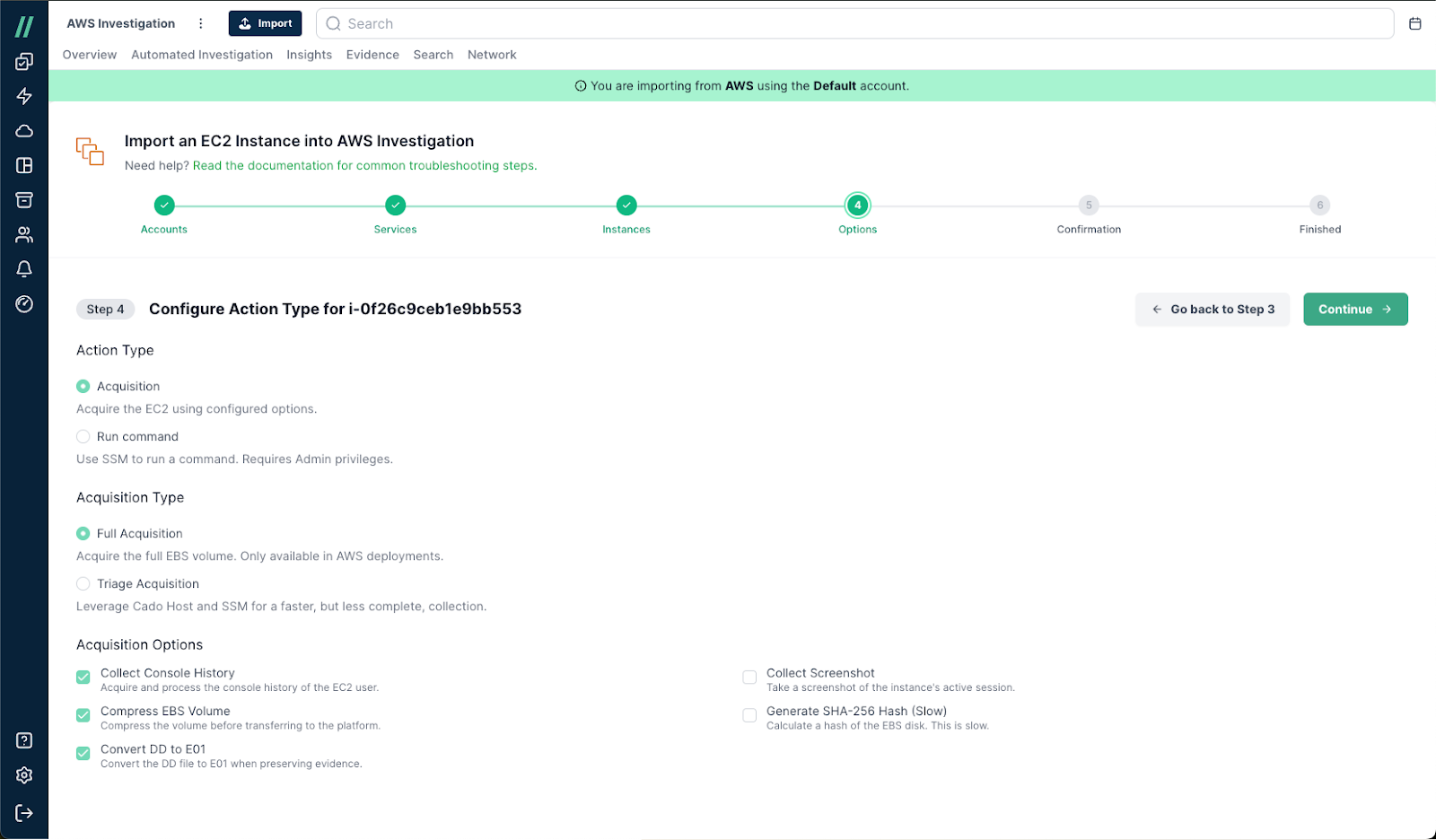Open the Search tab
This screenshot has width=1436, height=840.
coord(433,55)
